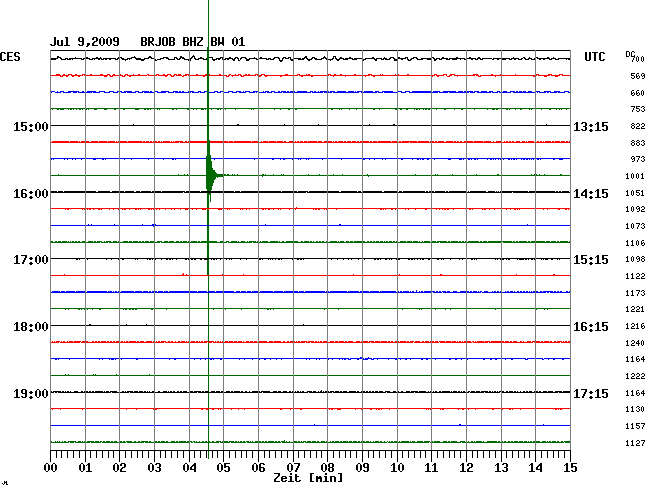Screen dimensions: 650x494
Task: Click the CES timezone label
Action: pos(10,57)
